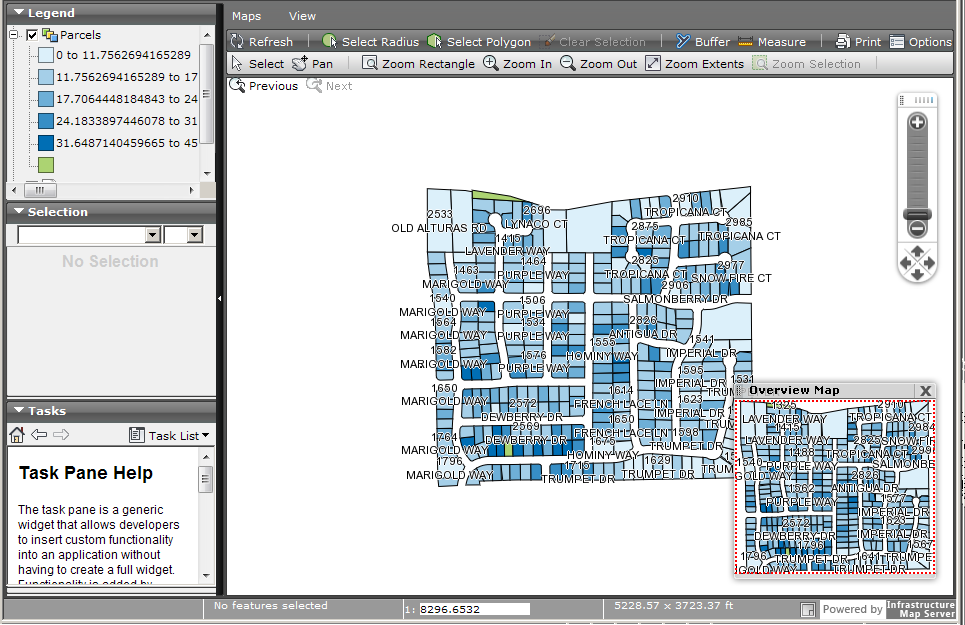Click the zoom slider plus button
This screenshot has width=965, height=625.
tap(917, 122)
